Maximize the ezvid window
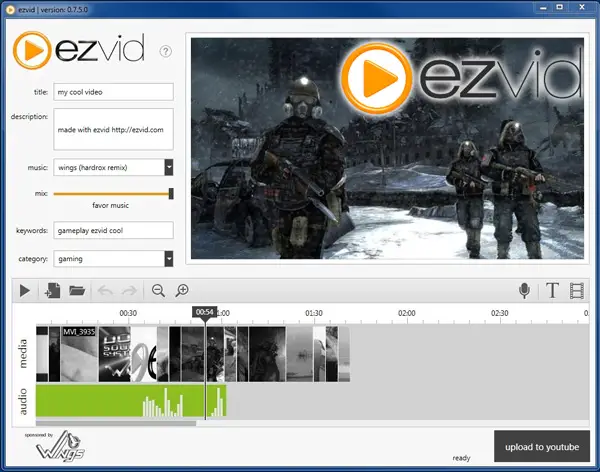Image resolution: width=600 pixels, height=472 pixels. pos(559,7)
